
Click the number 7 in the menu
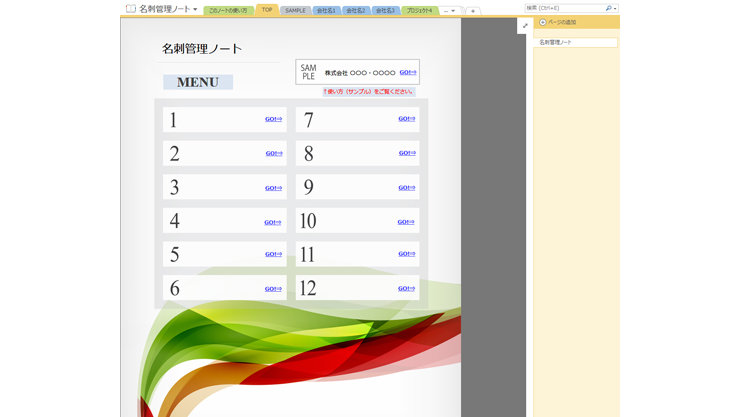[x=308, y=120]
